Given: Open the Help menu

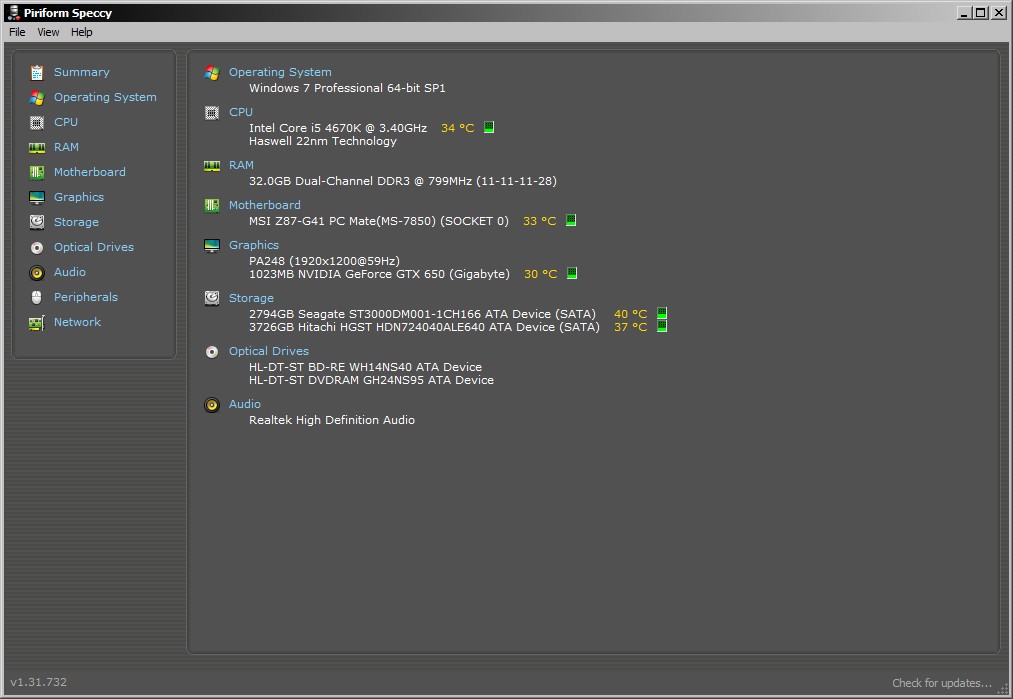Looking at the screenshot, I should tap(81, 32).
